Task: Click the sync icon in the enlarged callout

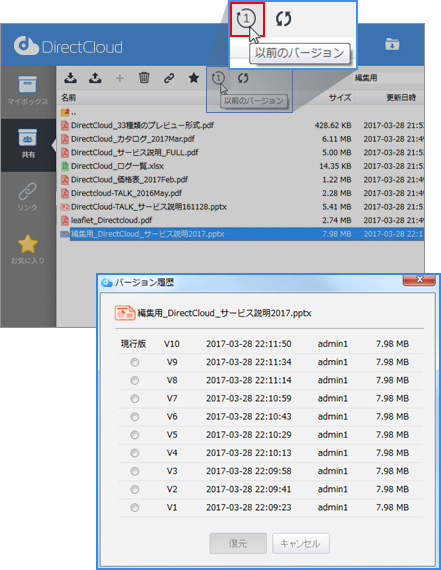Action: (283, 19)
